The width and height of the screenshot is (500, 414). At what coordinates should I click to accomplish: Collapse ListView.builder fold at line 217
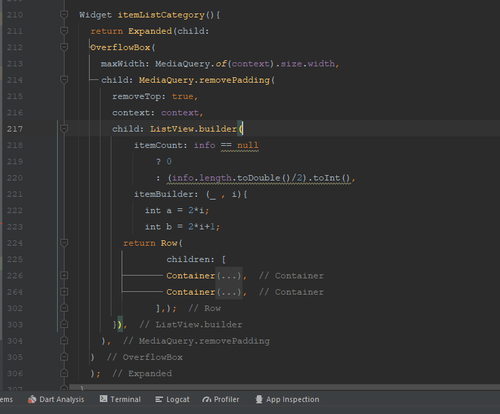(x=64, y=129)
